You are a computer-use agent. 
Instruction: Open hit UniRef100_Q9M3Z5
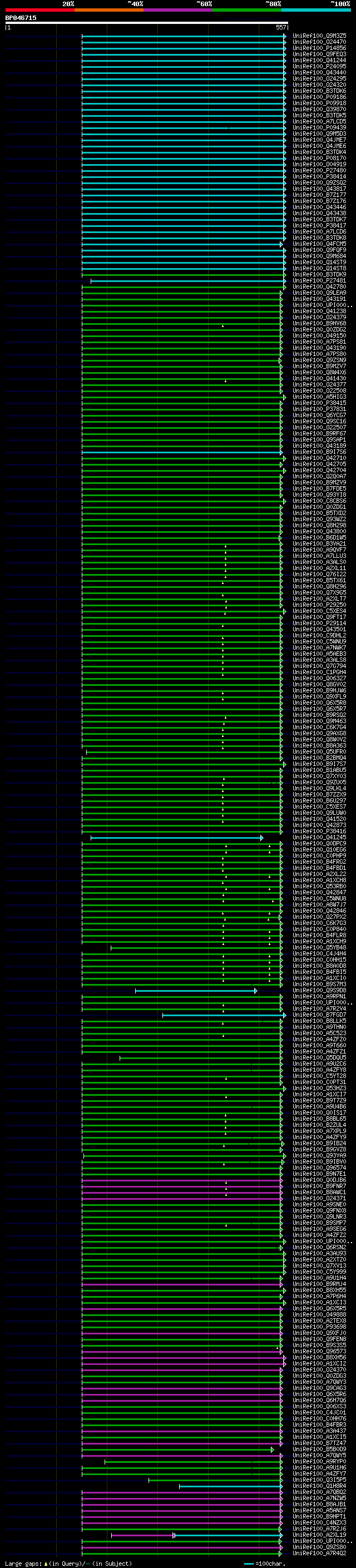pyautogui.click(x=319, y=36)
